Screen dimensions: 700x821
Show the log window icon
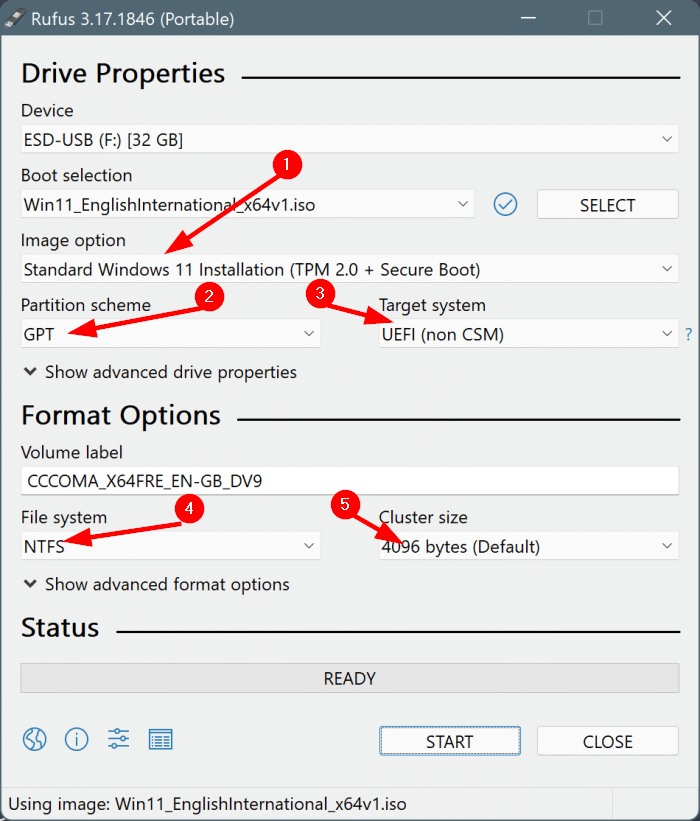160,739
